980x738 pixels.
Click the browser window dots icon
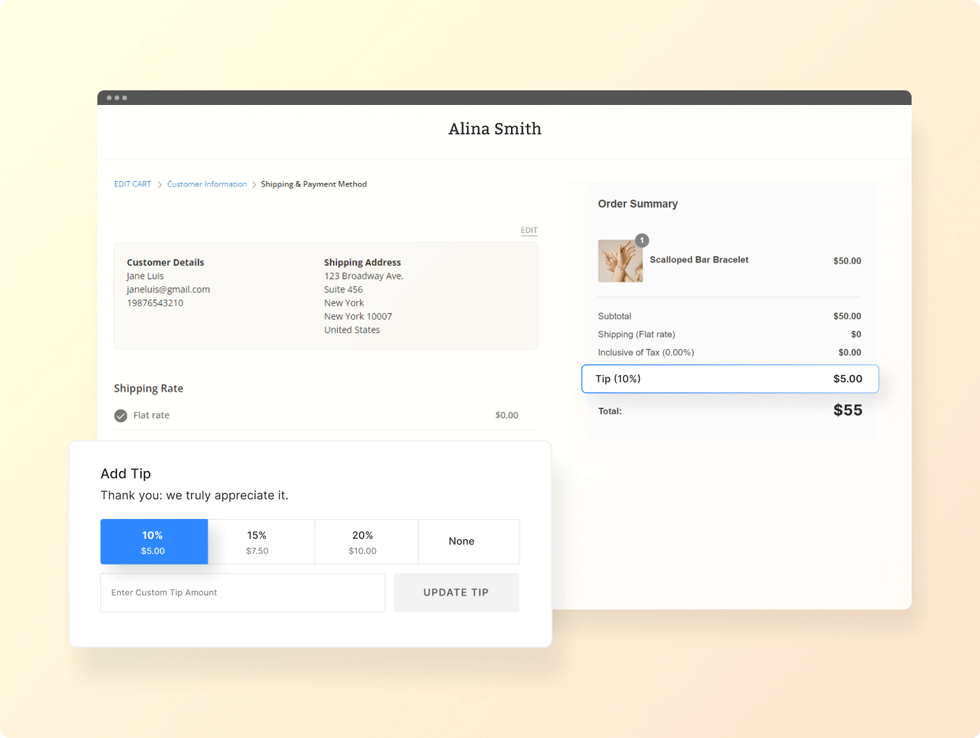tap(117, 98)
